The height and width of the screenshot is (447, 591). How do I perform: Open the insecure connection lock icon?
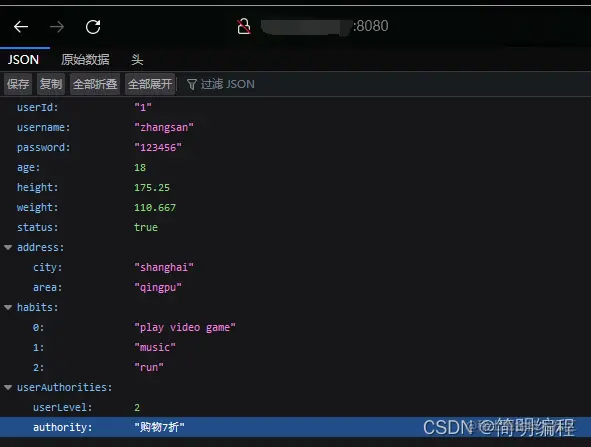(244, 26)
